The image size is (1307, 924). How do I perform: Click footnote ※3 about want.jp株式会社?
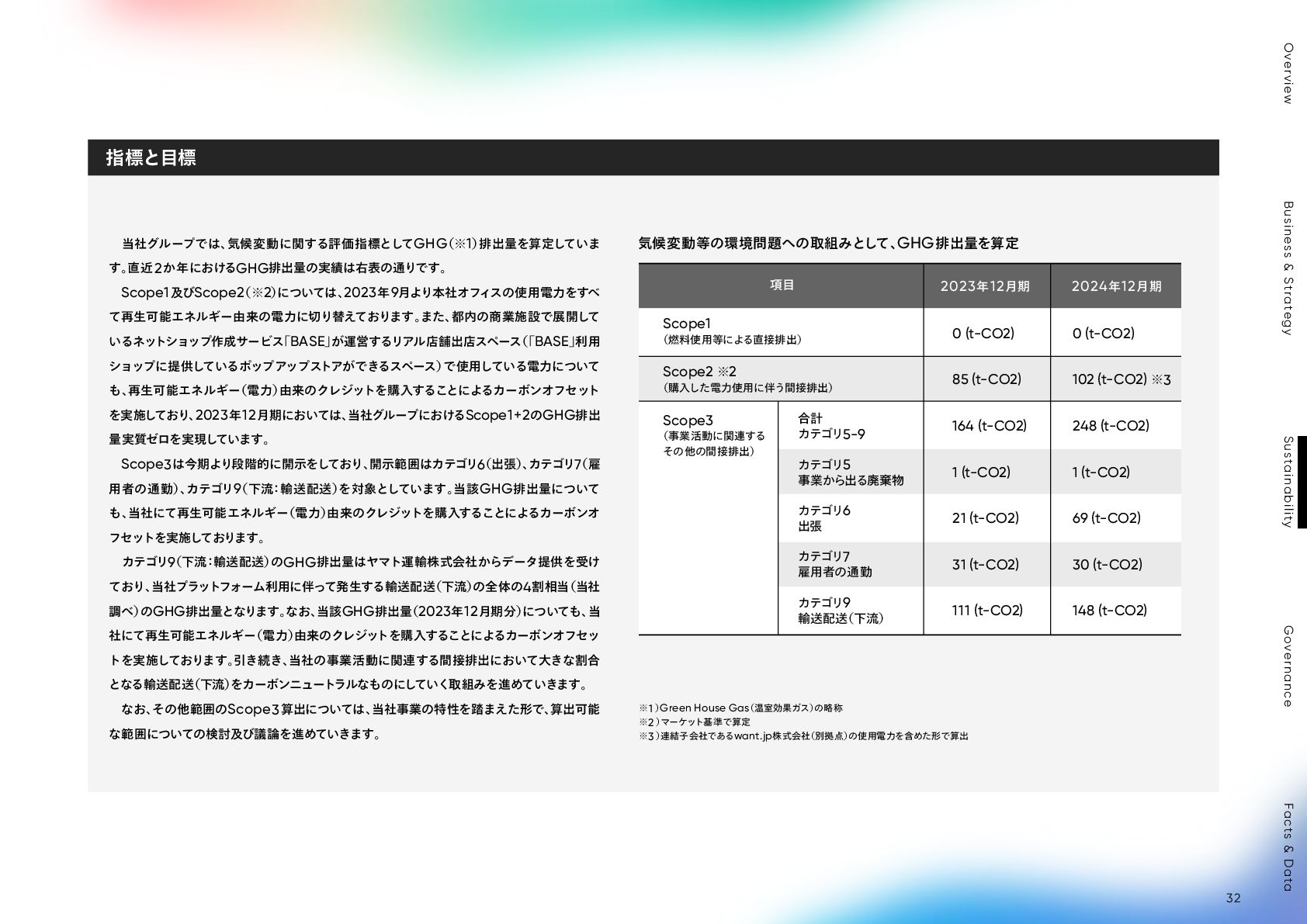coord(803,735)
